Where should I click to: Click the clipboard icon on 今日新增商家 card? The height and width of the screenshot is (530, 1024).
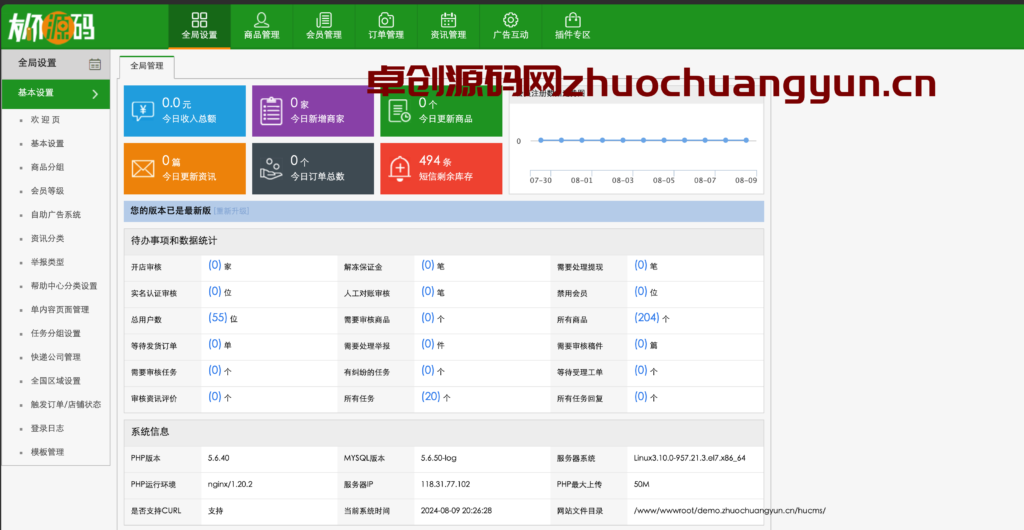coord(271,110)
